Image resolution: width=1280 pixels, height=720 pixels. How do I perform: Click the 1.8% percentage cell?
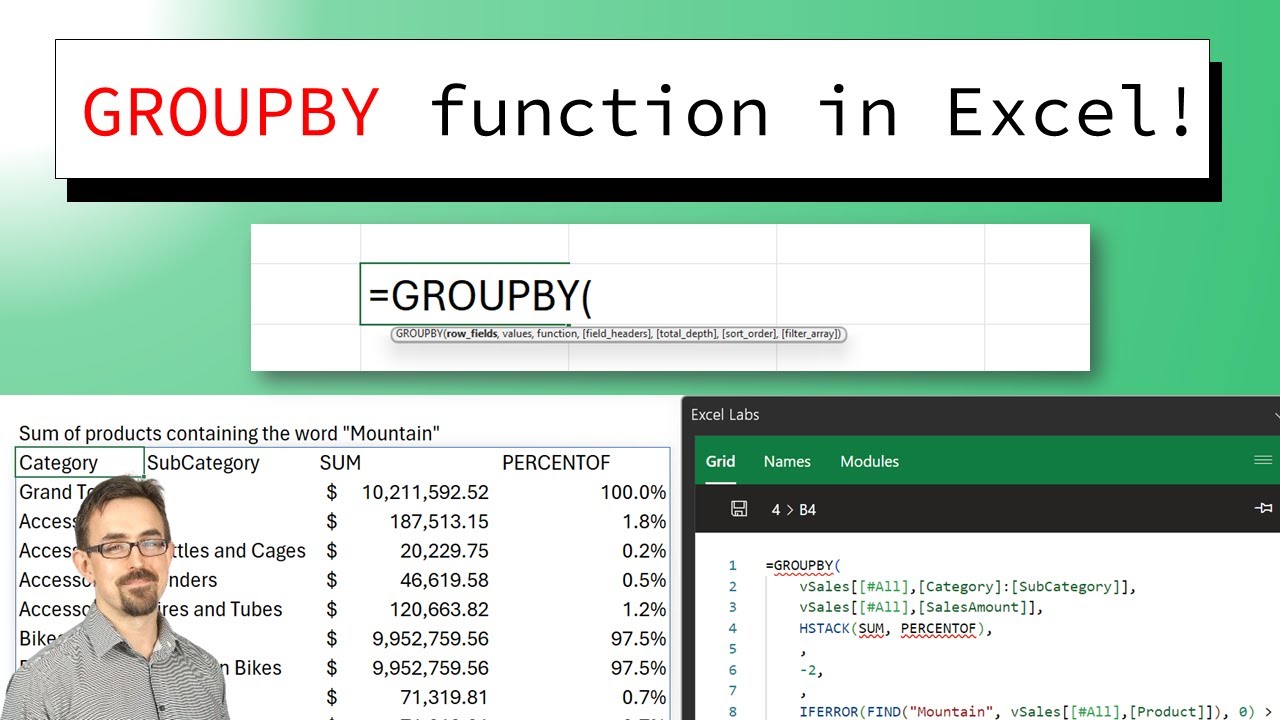[643, 521]
